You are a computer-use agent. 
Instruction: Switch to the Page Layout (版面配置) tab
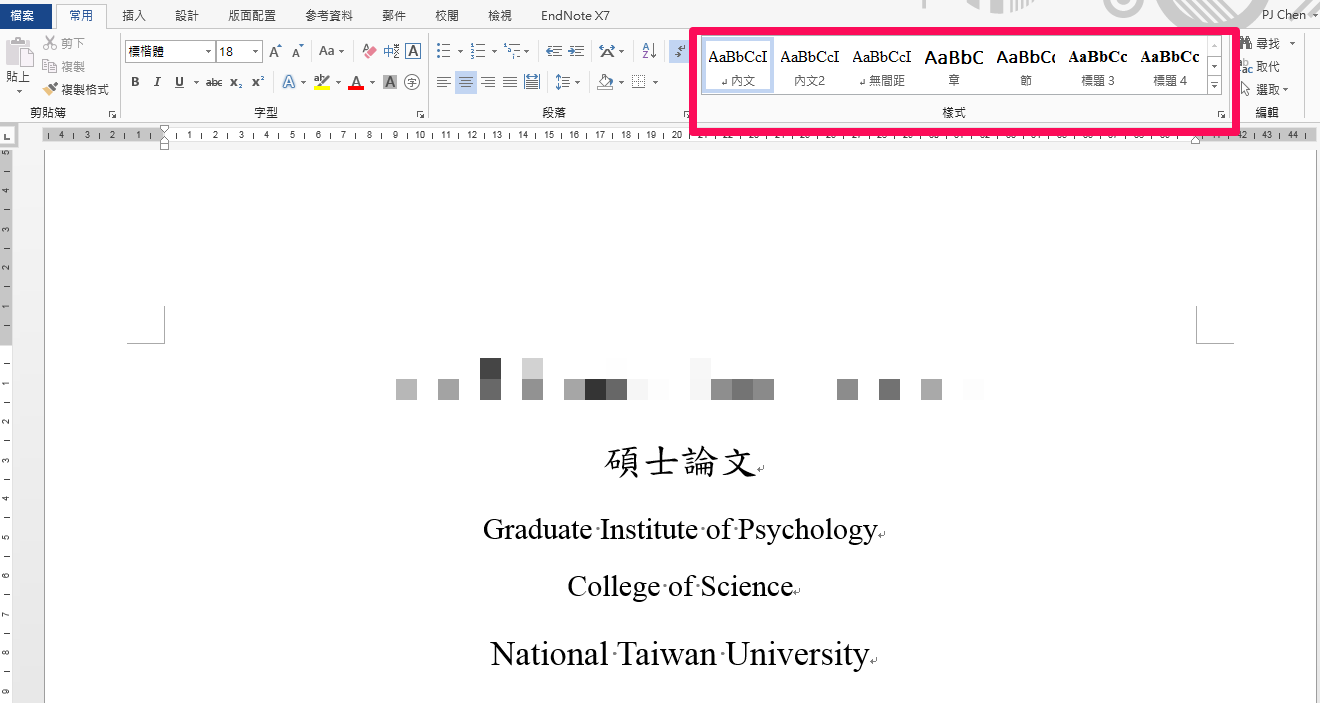(252, 16)
